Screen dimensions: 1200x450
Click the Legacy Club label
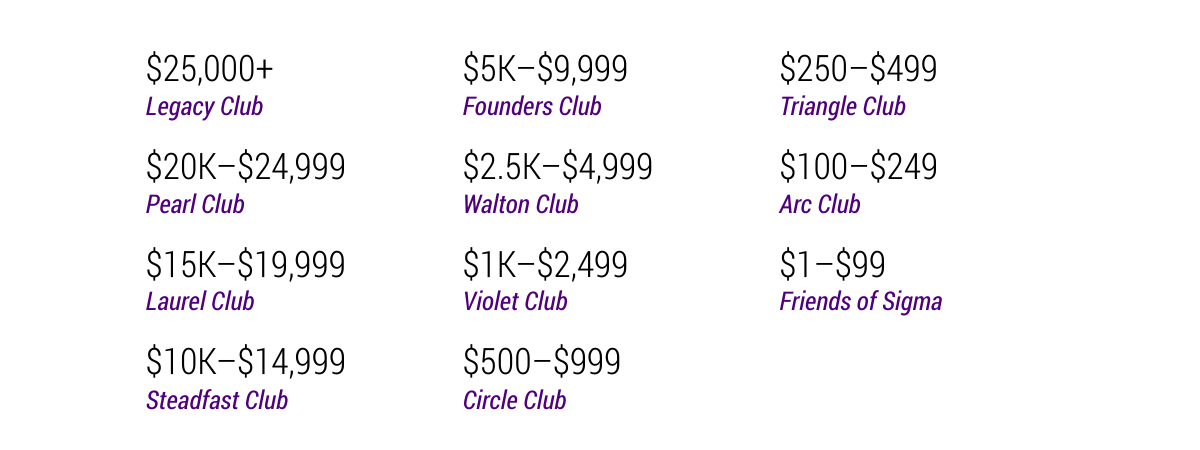[204, 107]
